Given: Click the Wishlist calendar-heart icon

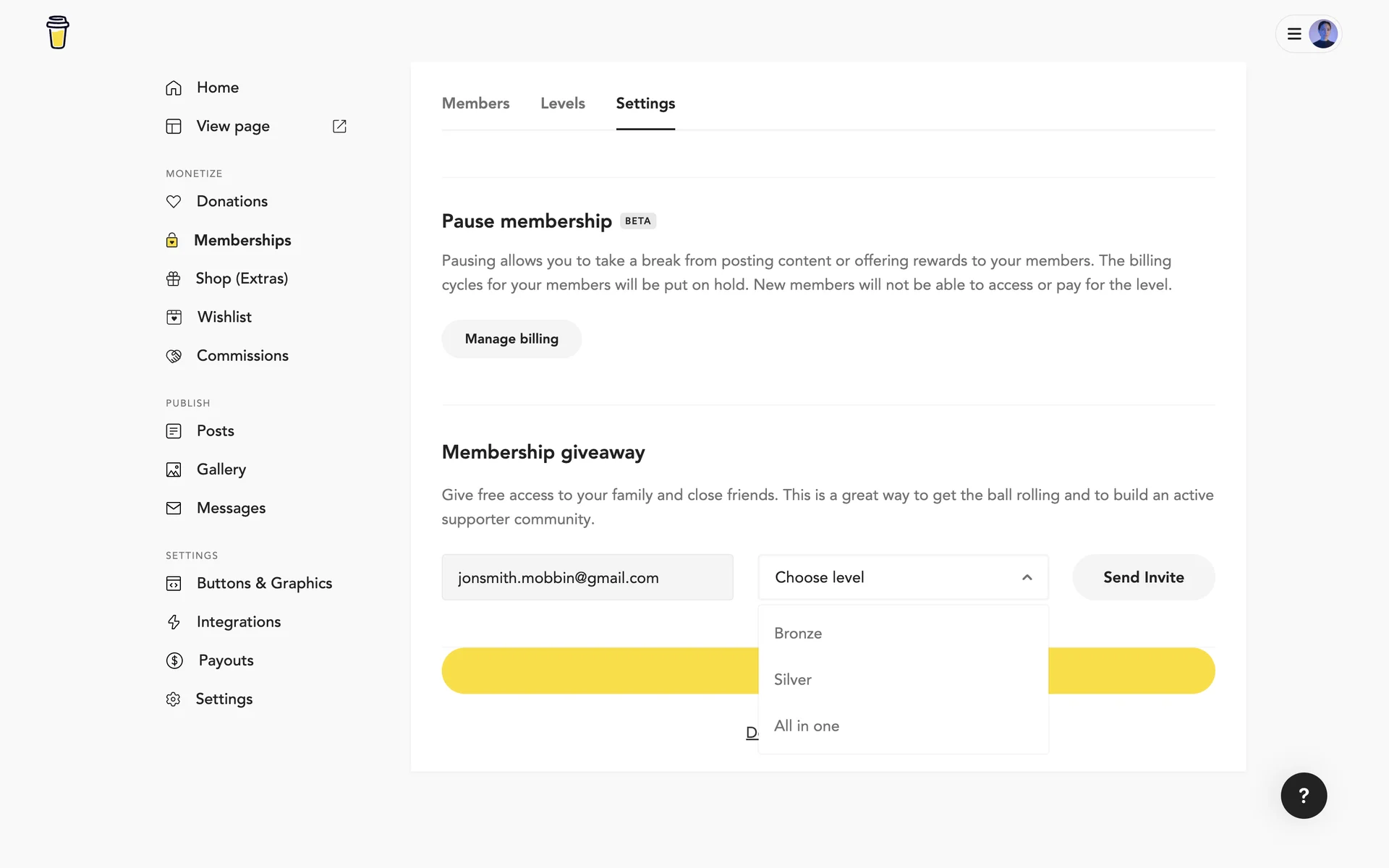Looking at the screenshot, I should tap(174, 317).
